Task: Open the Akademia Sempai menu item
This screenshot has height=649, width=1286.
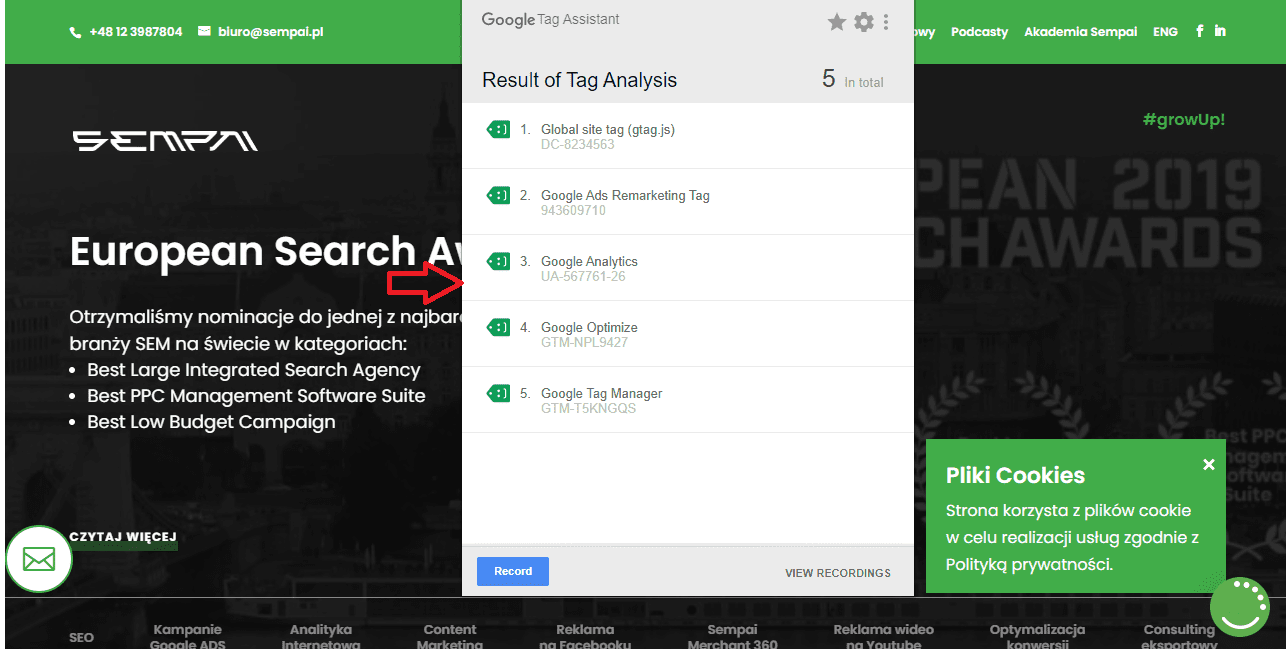Action: tap(1080, 32)
